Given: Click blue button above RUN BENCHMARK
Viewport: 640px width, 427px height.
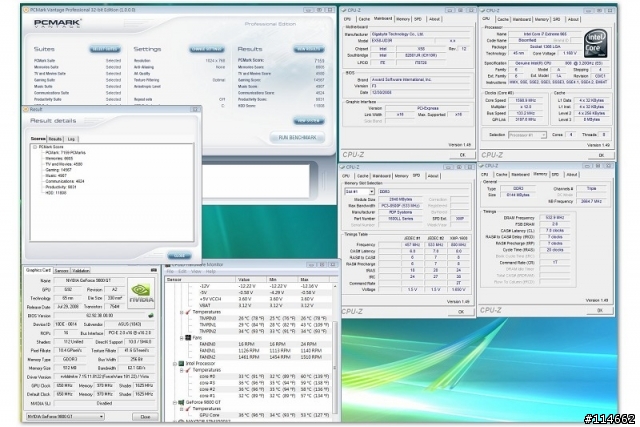Looking at the screenshot, I should point(309,121).
